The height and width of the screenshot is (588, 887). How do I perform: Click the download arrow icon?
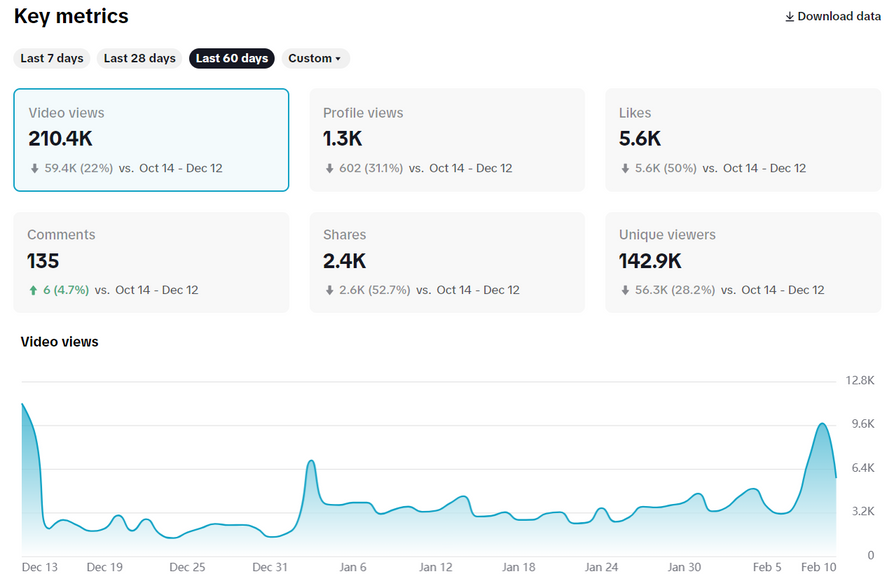tap(789, 17)
